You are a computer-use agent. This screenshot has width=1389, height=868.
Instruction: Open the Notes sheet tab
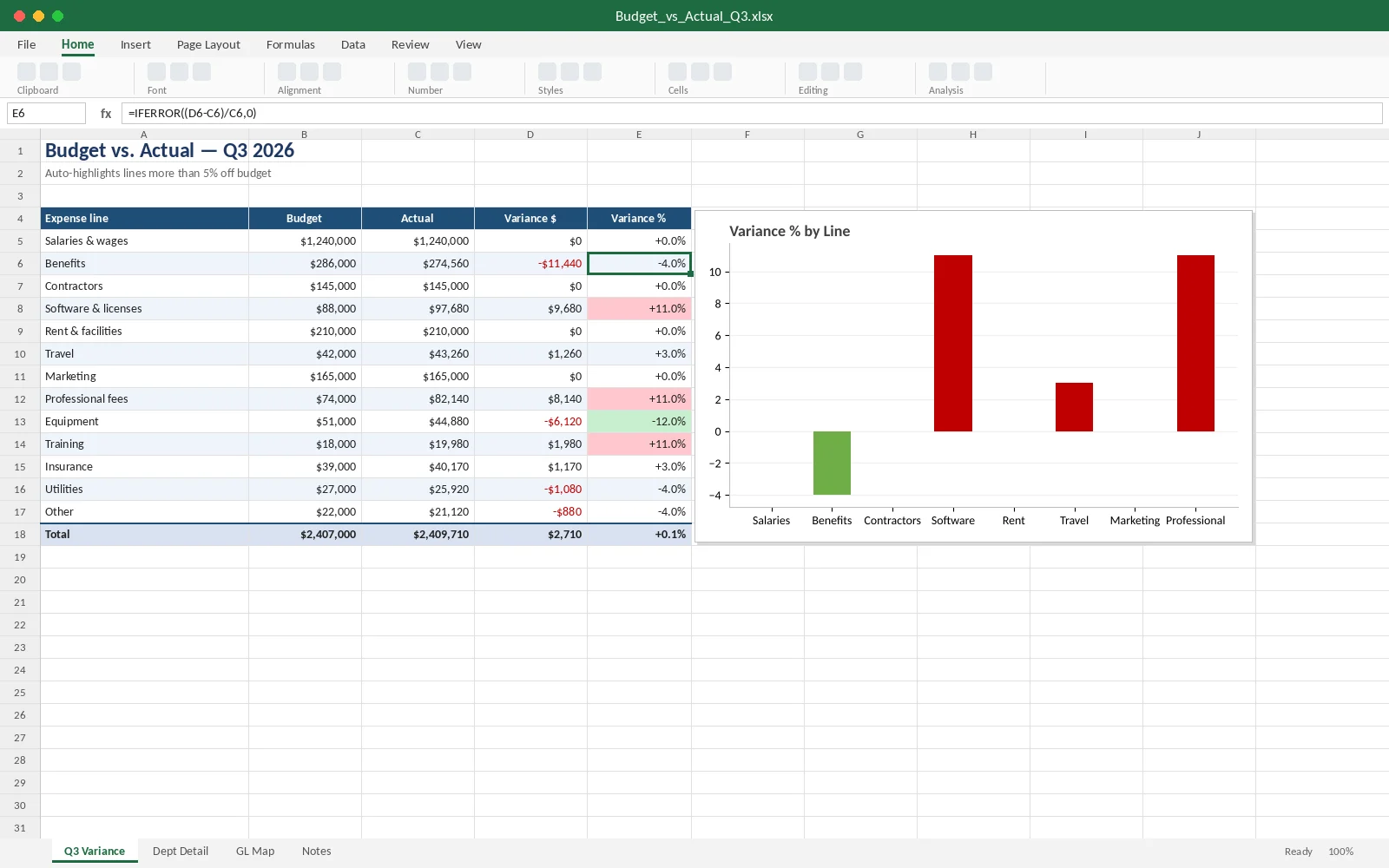pos(317,851)
